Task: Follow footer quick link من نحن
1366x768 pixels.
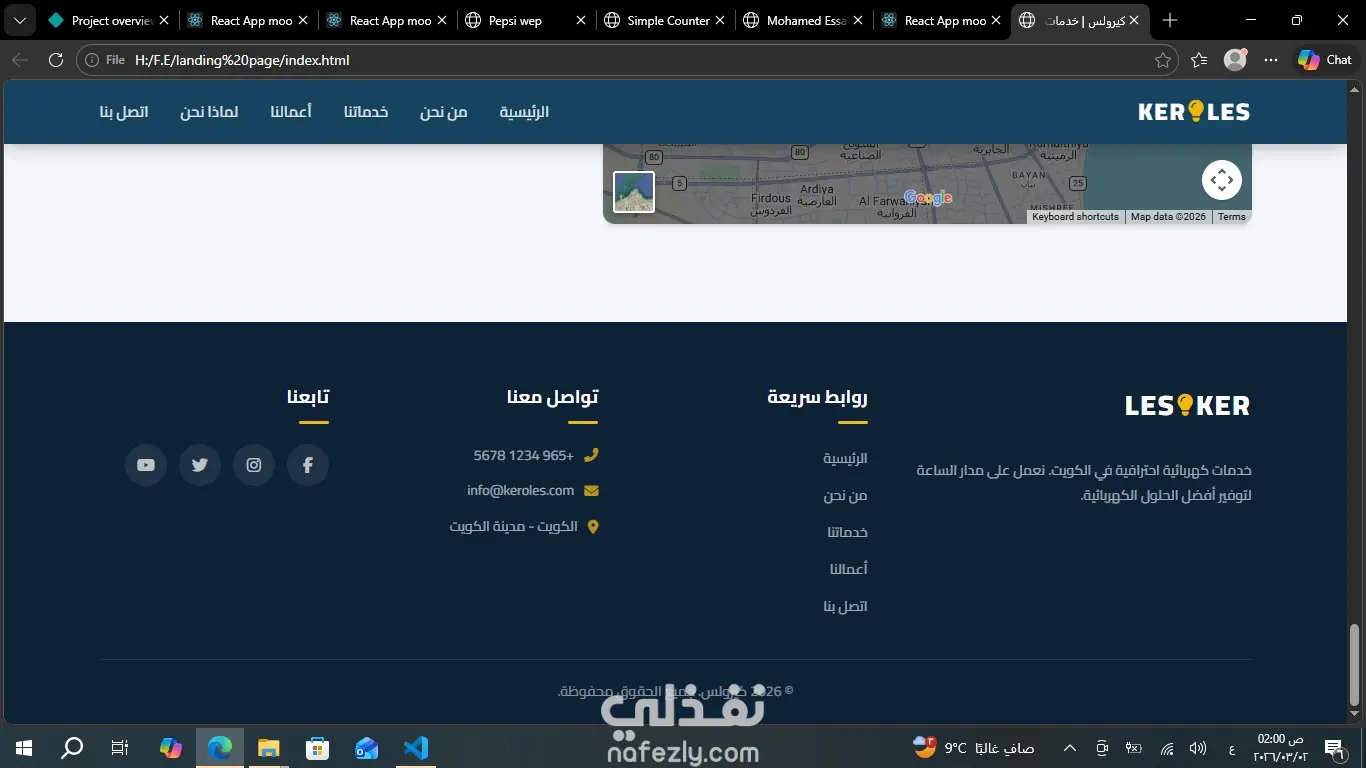Action: coord(845,495)
